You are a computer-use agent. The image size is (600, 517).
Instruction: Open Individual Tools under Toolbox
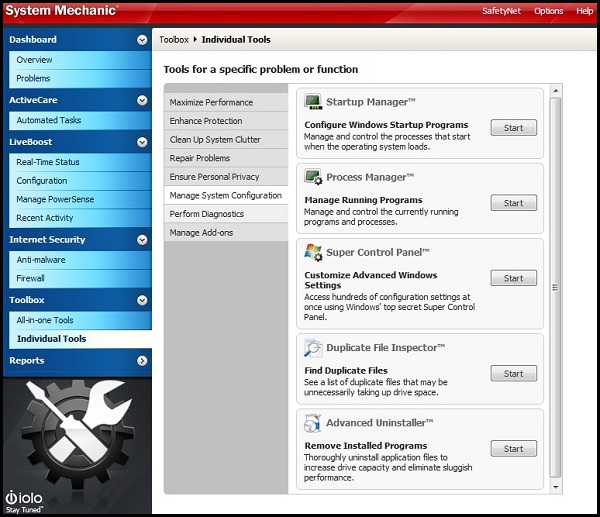click(80, 339)
